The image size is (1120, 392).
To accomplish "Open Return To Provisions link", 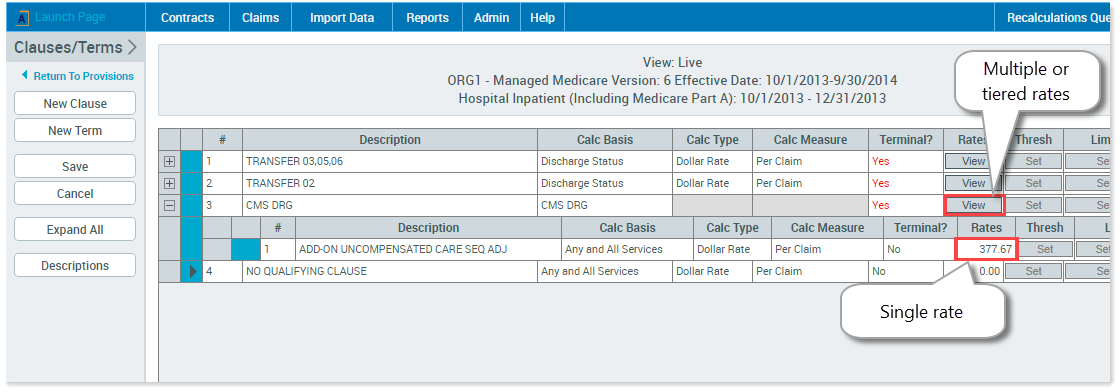I will coord(83,76).
